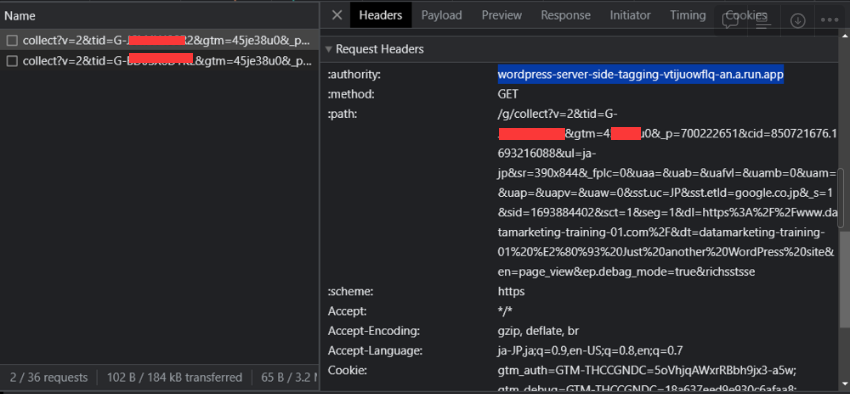Click the Accept-Encoding: header name

tap(374, 331)
